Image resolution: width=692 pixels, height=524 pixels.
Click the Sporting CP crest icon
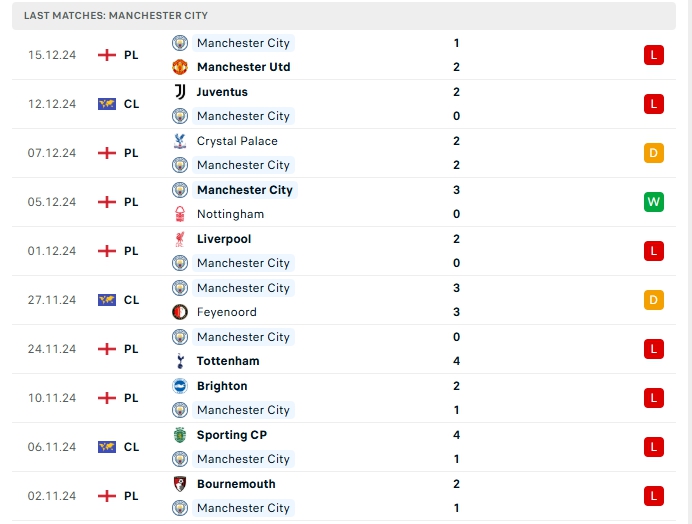[180, 435]
